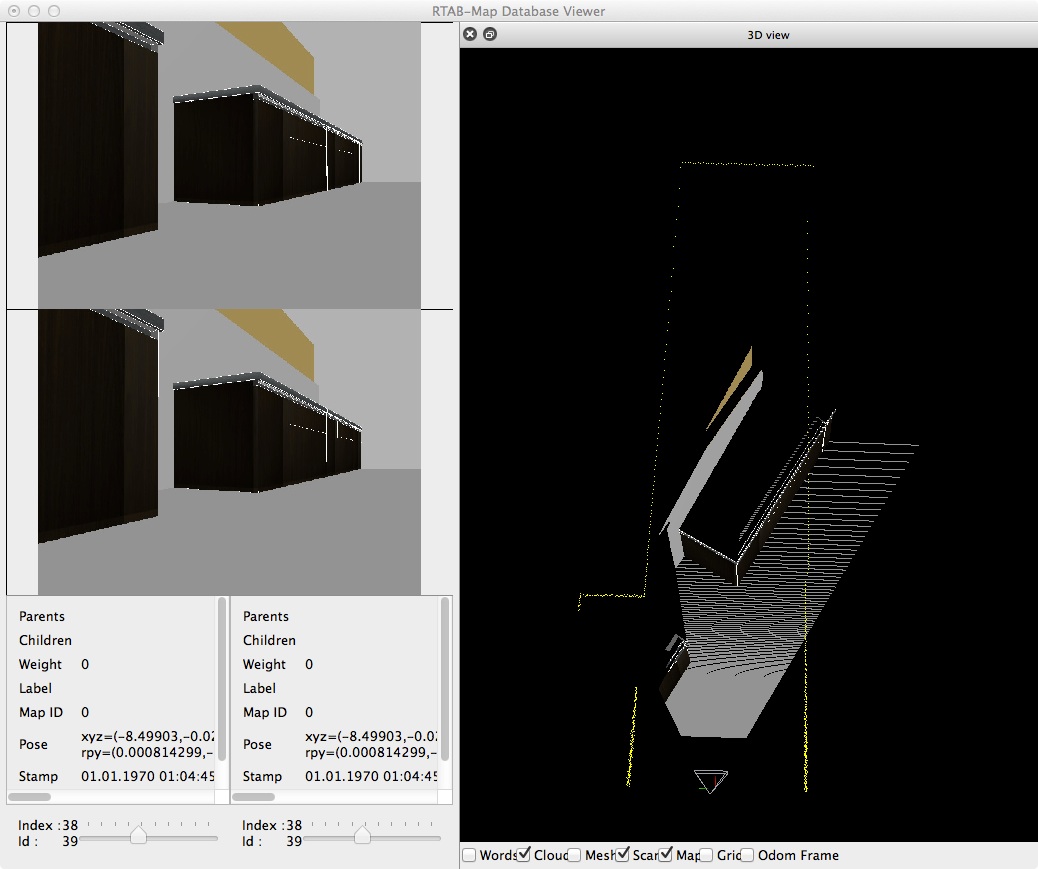Minimize the RTAB-Map Database Viewer window

34,11
